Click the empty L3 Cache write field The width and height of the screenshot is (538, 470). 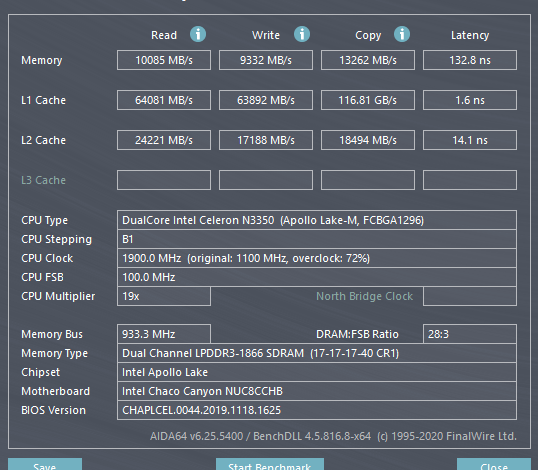pos(266,180)
